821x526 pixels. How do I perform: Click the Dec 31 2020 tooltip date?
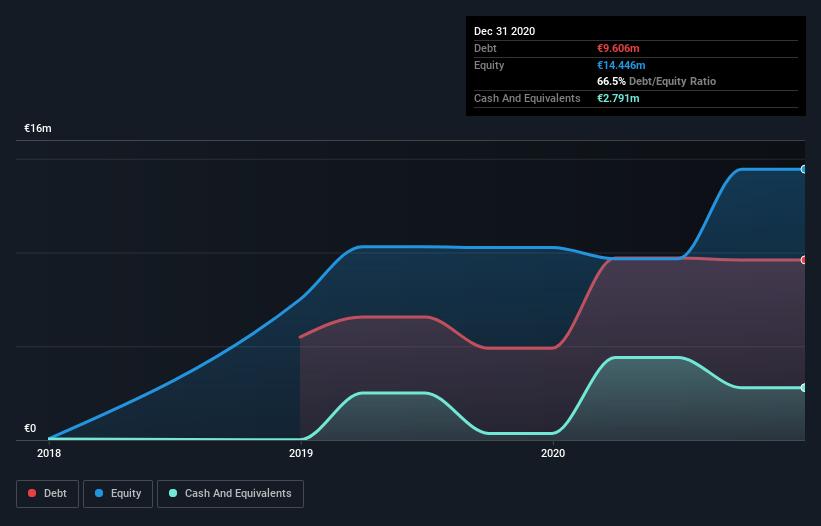click(504, 31)
